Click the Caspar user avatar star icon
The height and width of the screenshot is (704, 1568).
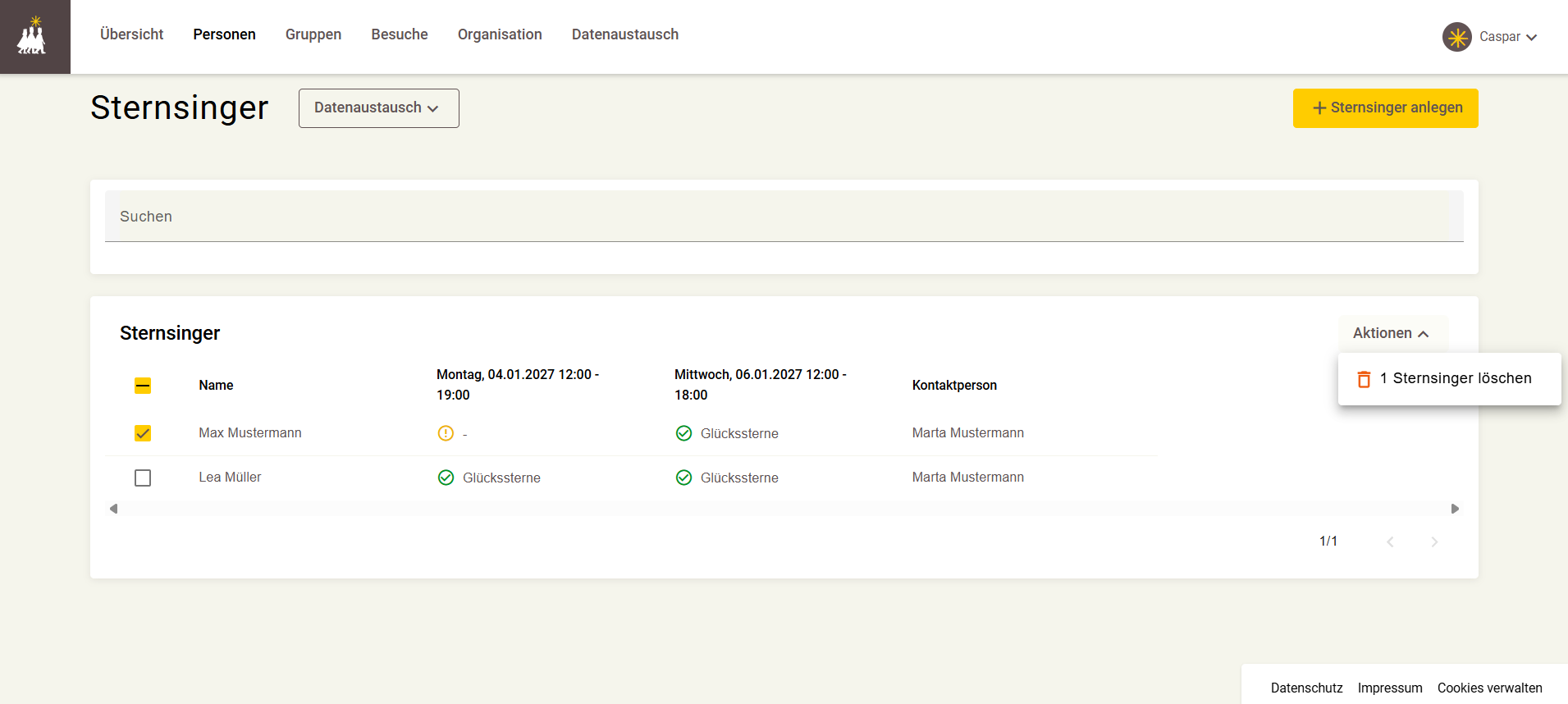point(1457,37)
